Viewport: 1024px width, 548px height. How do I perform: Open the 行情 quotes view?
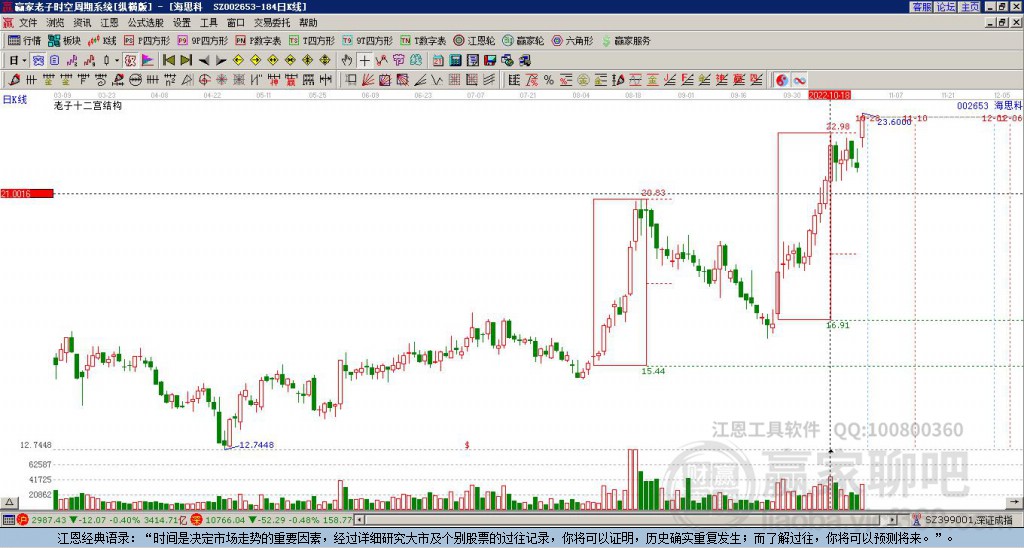click(x=25, y=40)
